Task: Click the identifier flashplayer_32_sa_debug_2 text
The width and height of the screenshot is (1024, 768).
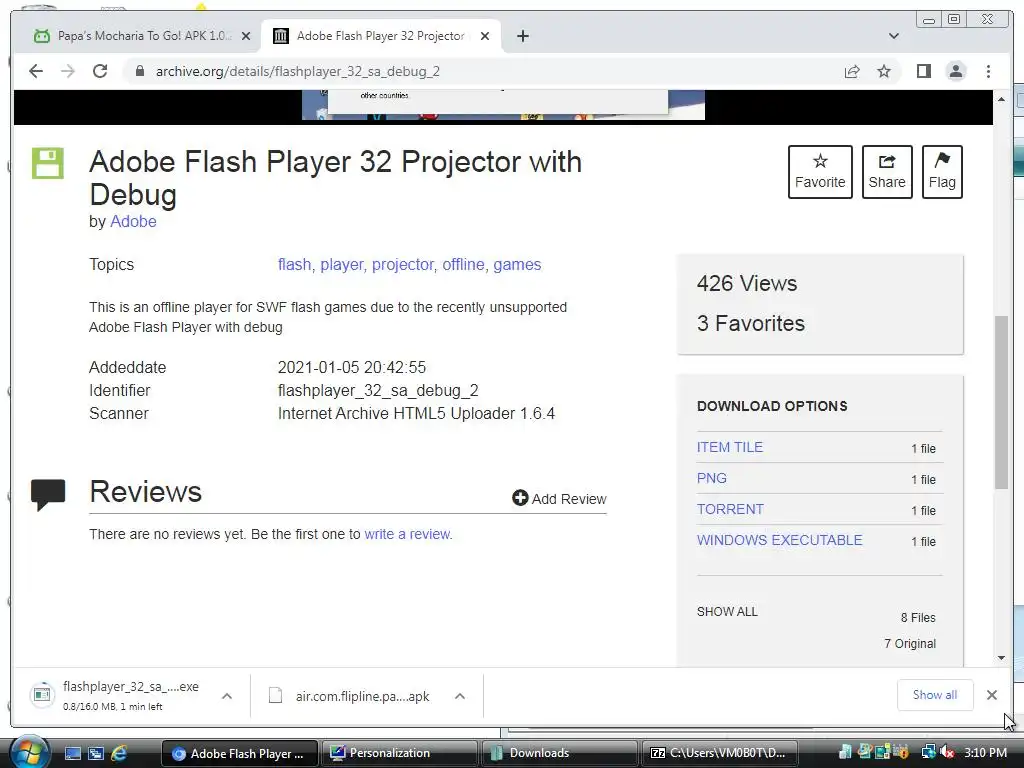Action: coord(378,391)
